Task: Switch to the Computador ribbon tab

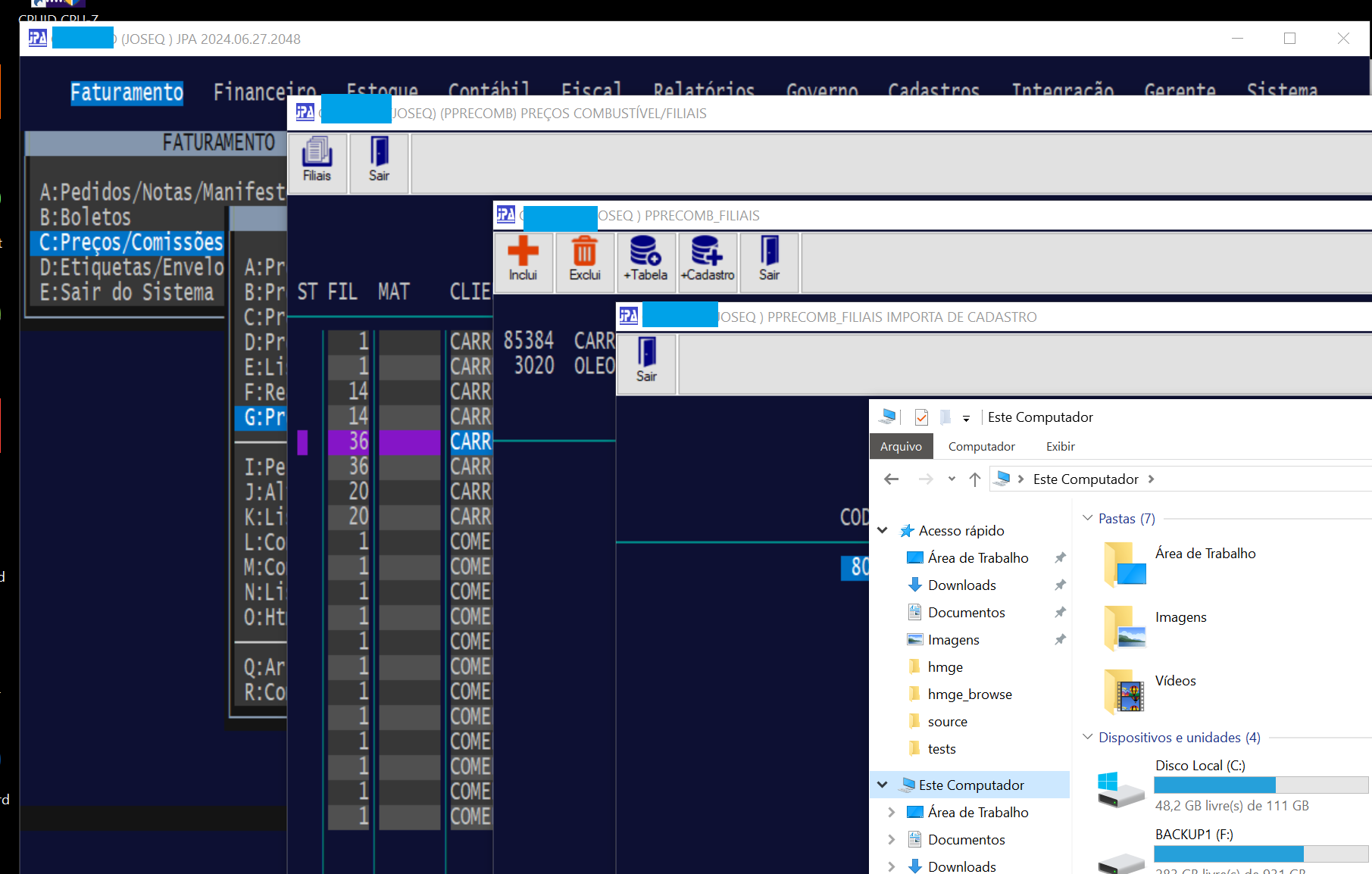Action: (x=981, y=447)
